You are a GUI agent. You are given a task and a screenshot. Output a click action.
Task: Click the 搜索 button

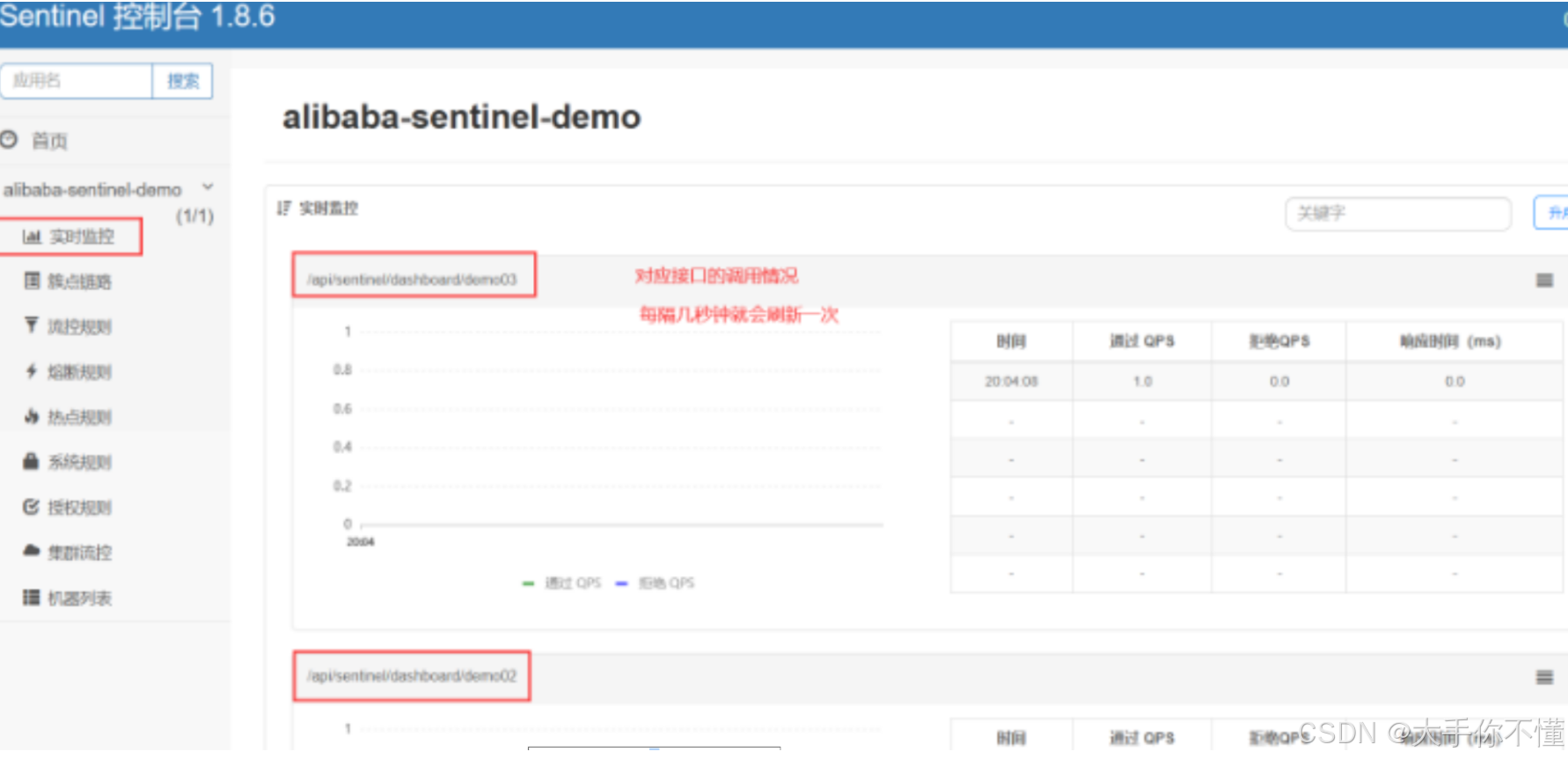[x=183, y=81]
